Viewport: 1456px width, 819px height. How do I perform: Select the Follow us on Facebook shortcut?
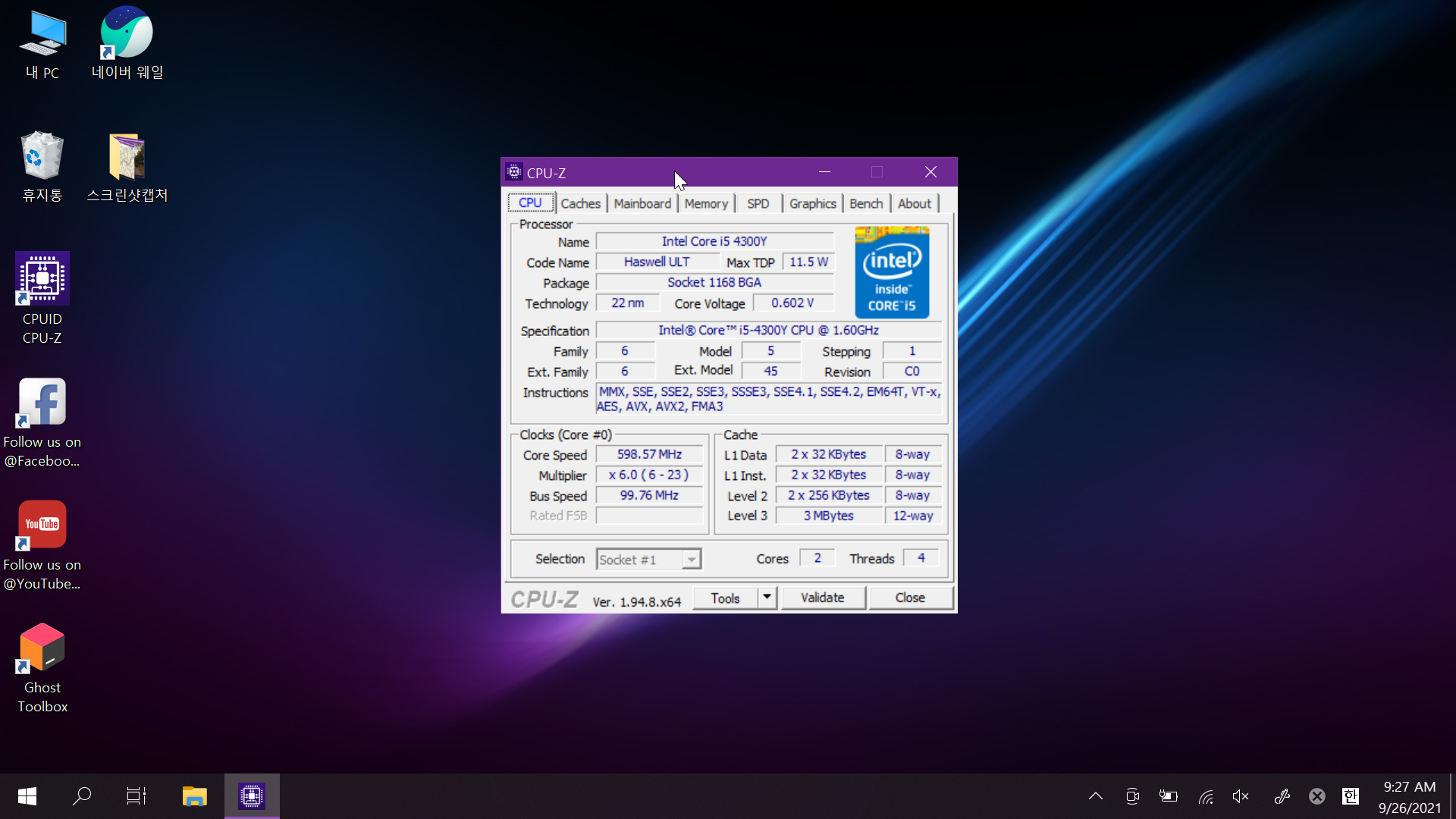[x=42, y=422]
